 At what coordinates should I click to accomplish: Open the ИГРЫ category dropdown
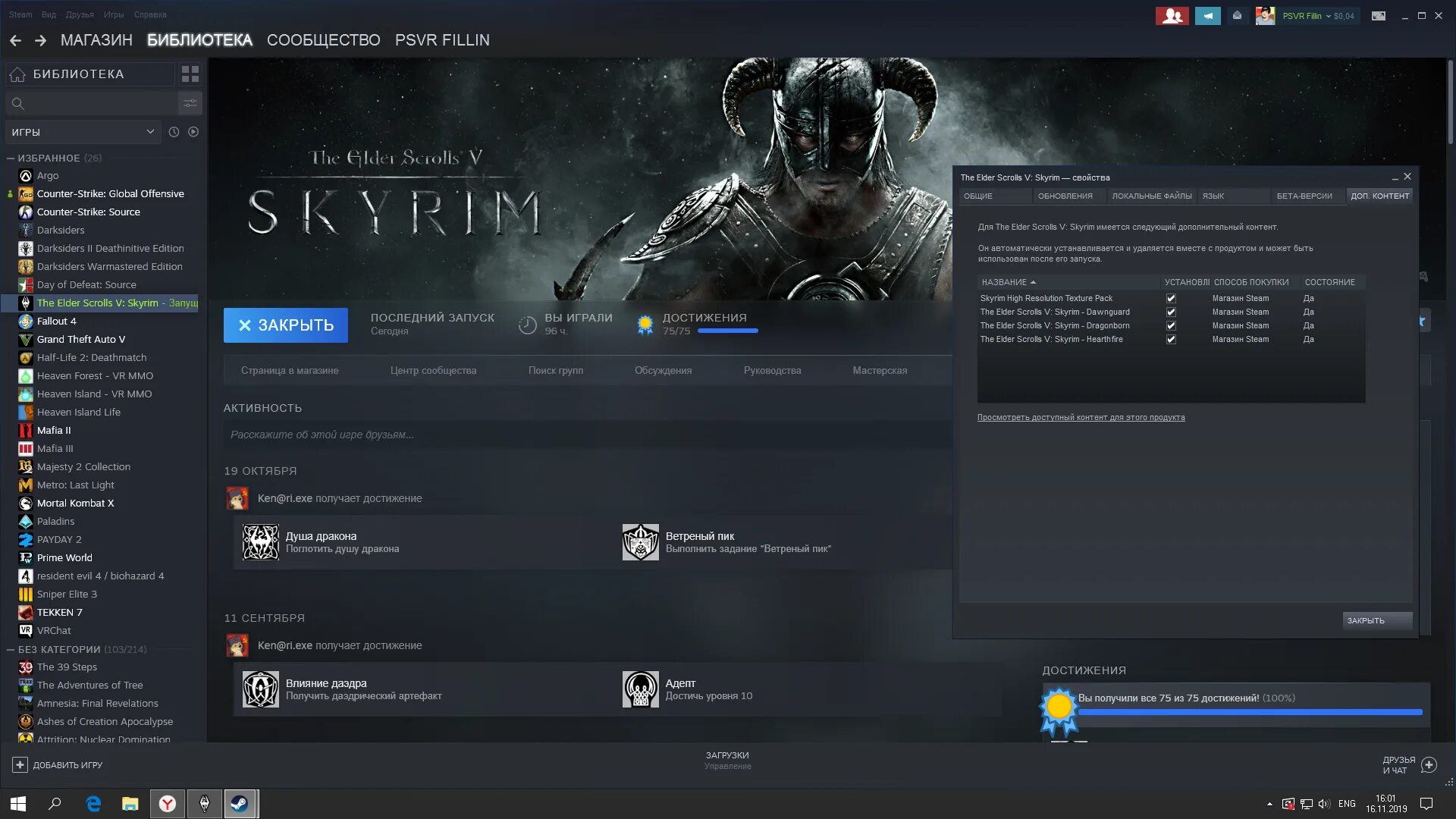coord(83,132)
